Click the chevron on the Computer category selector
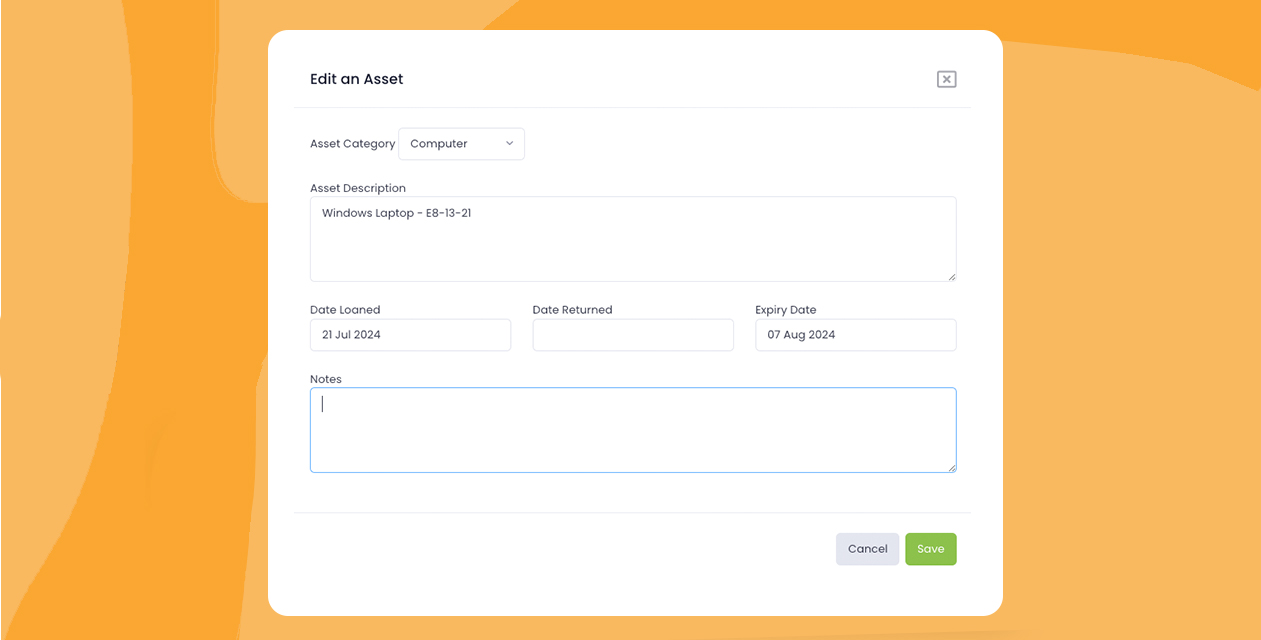This screenshot has height=640, width=1261. pos(509,143)
